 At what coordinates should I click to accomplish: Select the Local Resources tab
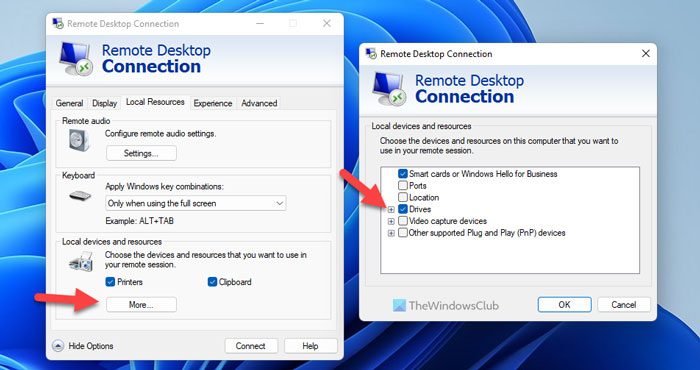point(155,102)
